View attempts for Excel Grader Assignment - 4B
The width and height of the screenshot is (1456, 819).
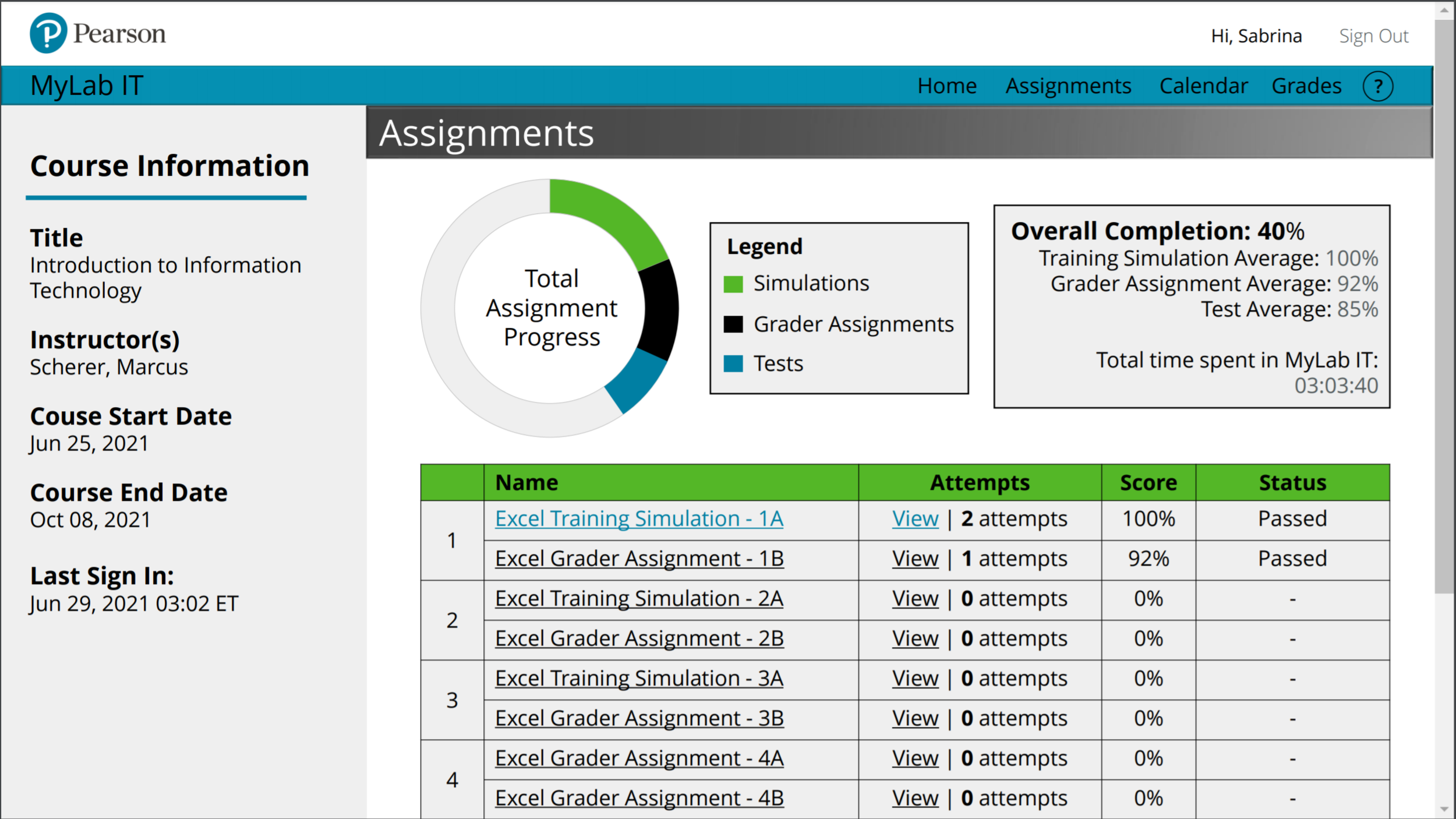tap(914, 797)
